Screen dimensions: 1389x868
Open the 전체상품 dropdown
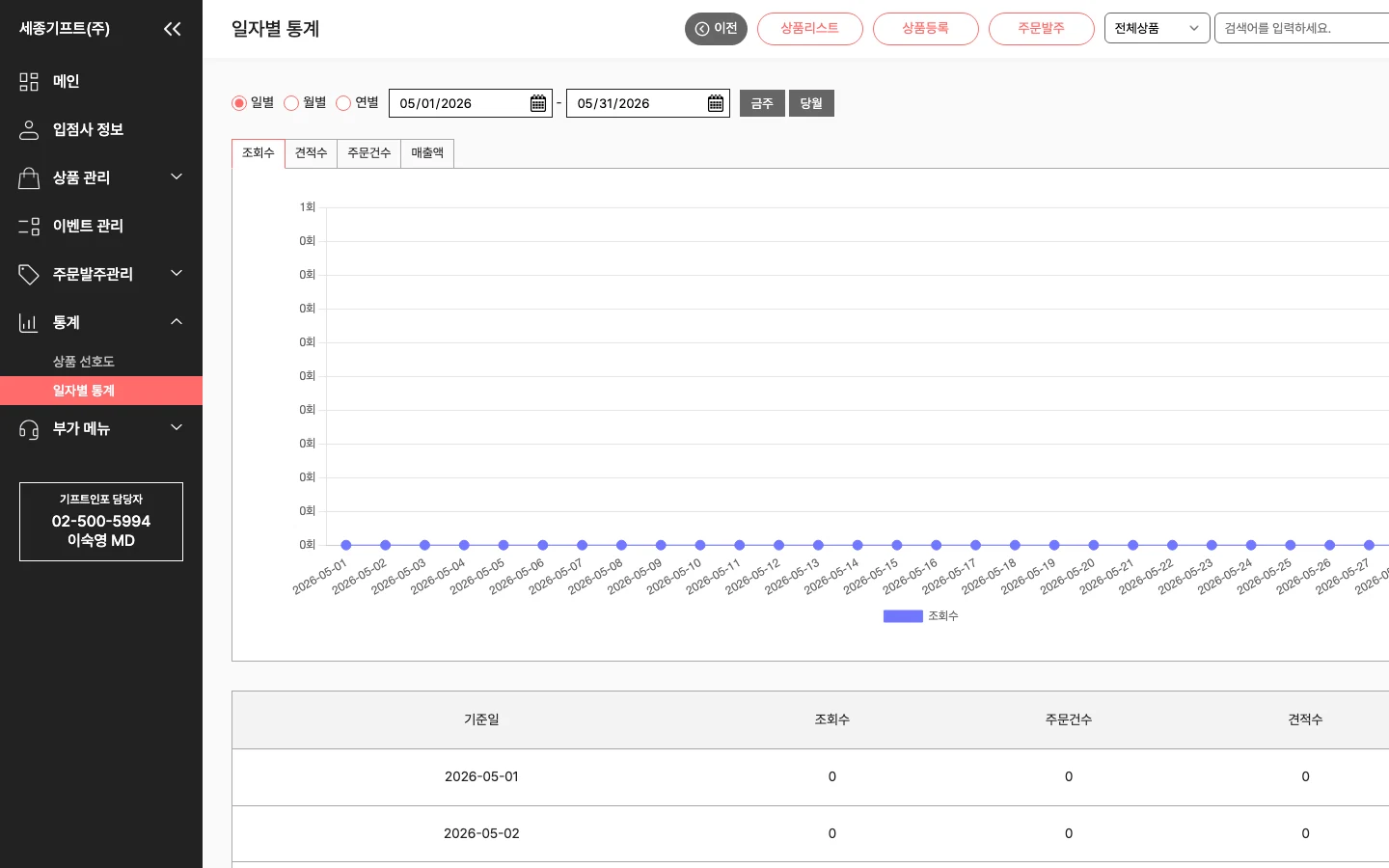(1157, 29)
